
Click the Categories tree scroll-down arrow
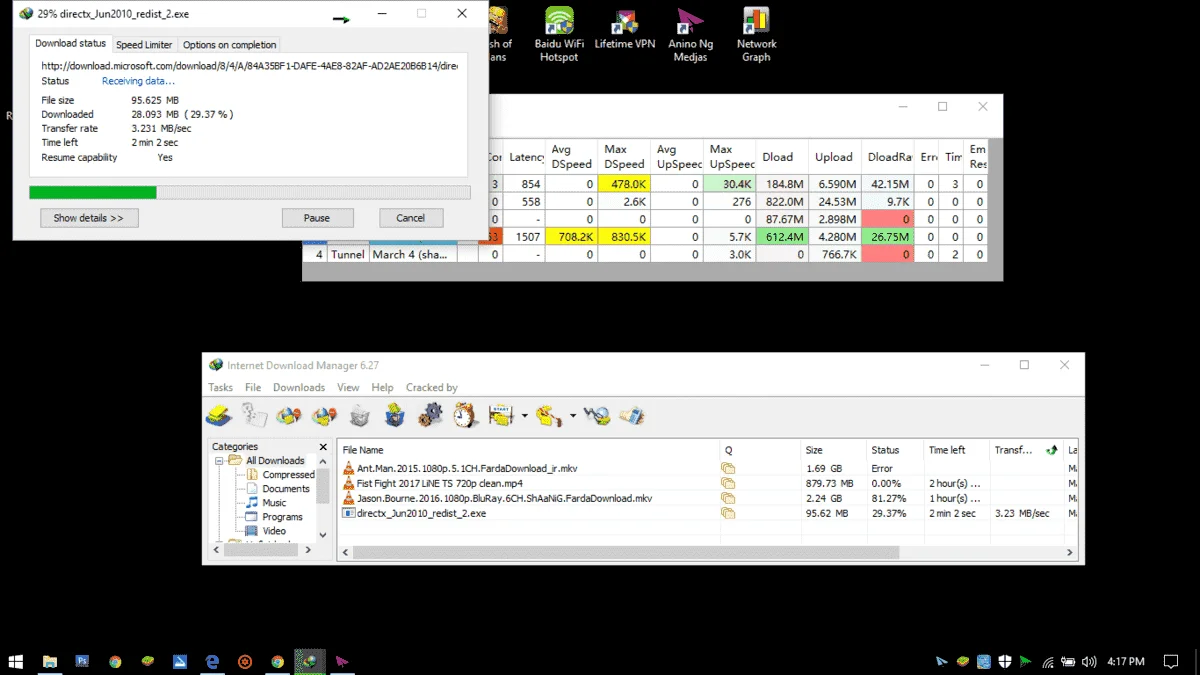click(x=322, y=535)
